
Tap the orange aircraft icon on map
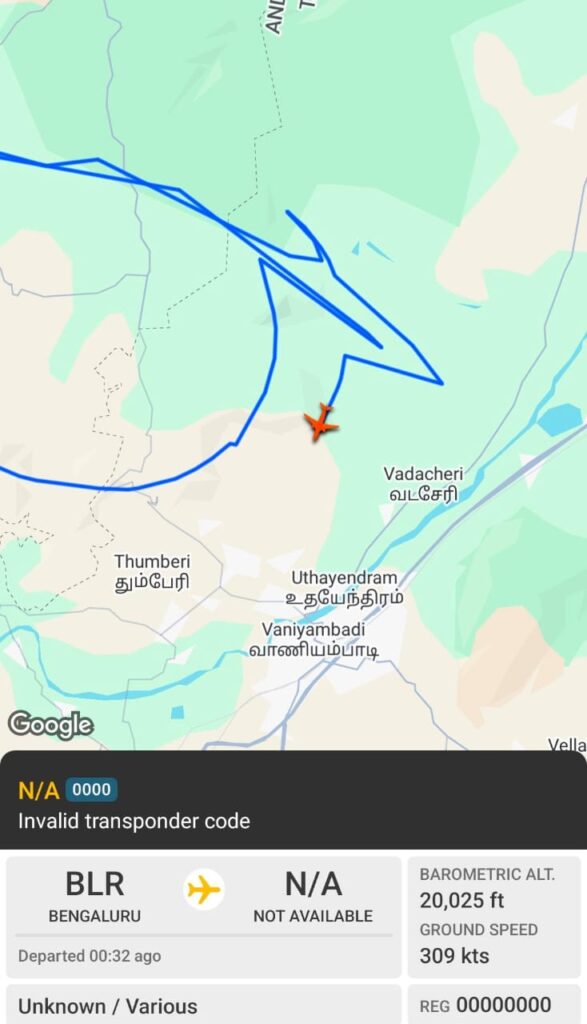pyautogui.click(x=321, y=423)
